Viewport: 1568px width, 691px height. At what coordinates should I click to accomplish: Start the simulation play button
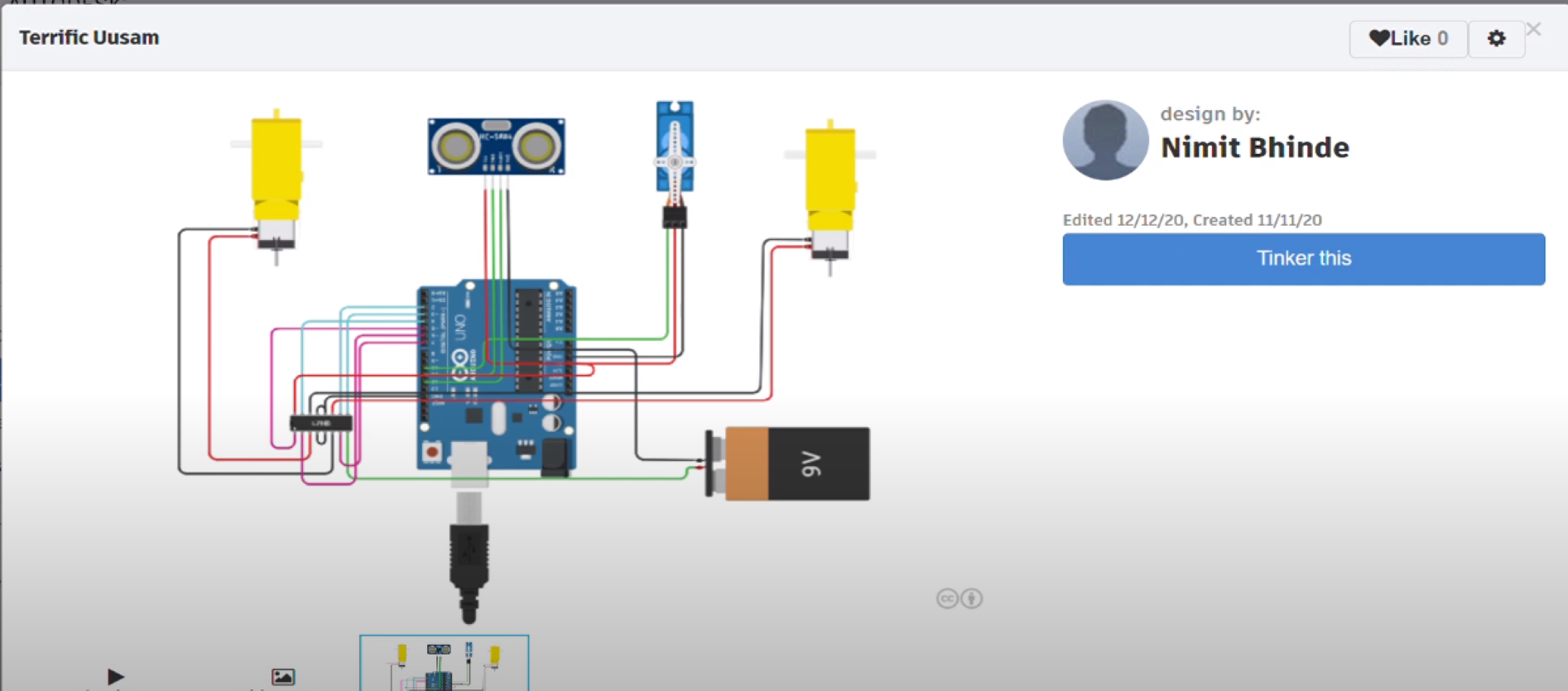coord(116,676)
